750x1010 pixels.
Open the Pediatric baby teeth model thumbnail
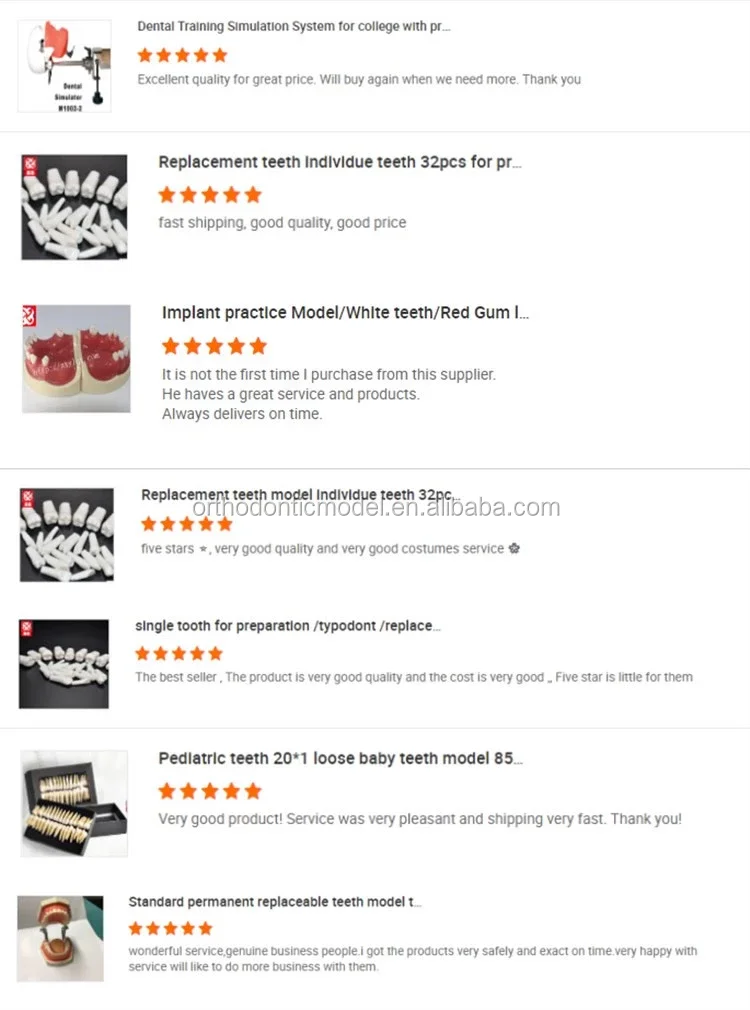pos(74,804)
